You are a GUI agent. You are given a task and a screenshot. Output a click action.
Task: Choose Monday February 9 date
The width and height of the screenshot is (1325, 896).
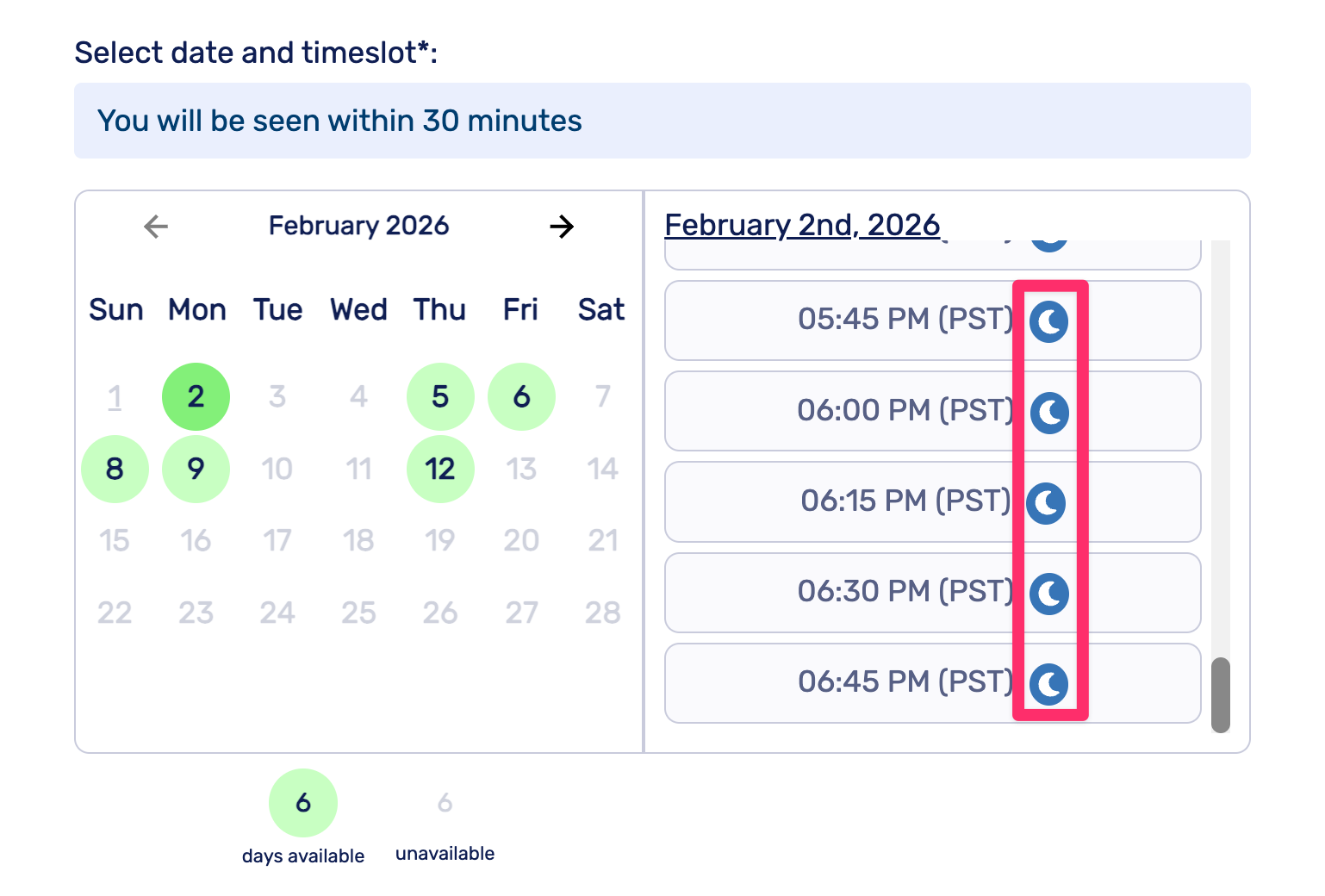[x=196, y=469]
